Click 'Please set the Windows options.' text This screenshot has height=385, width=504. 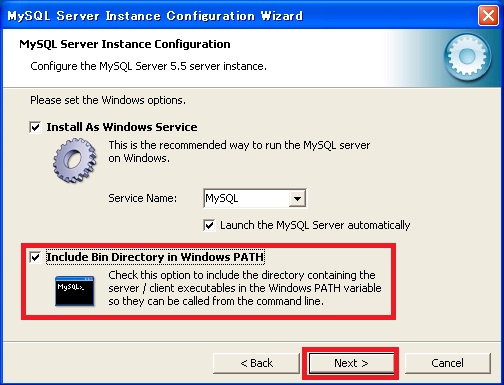108,100
